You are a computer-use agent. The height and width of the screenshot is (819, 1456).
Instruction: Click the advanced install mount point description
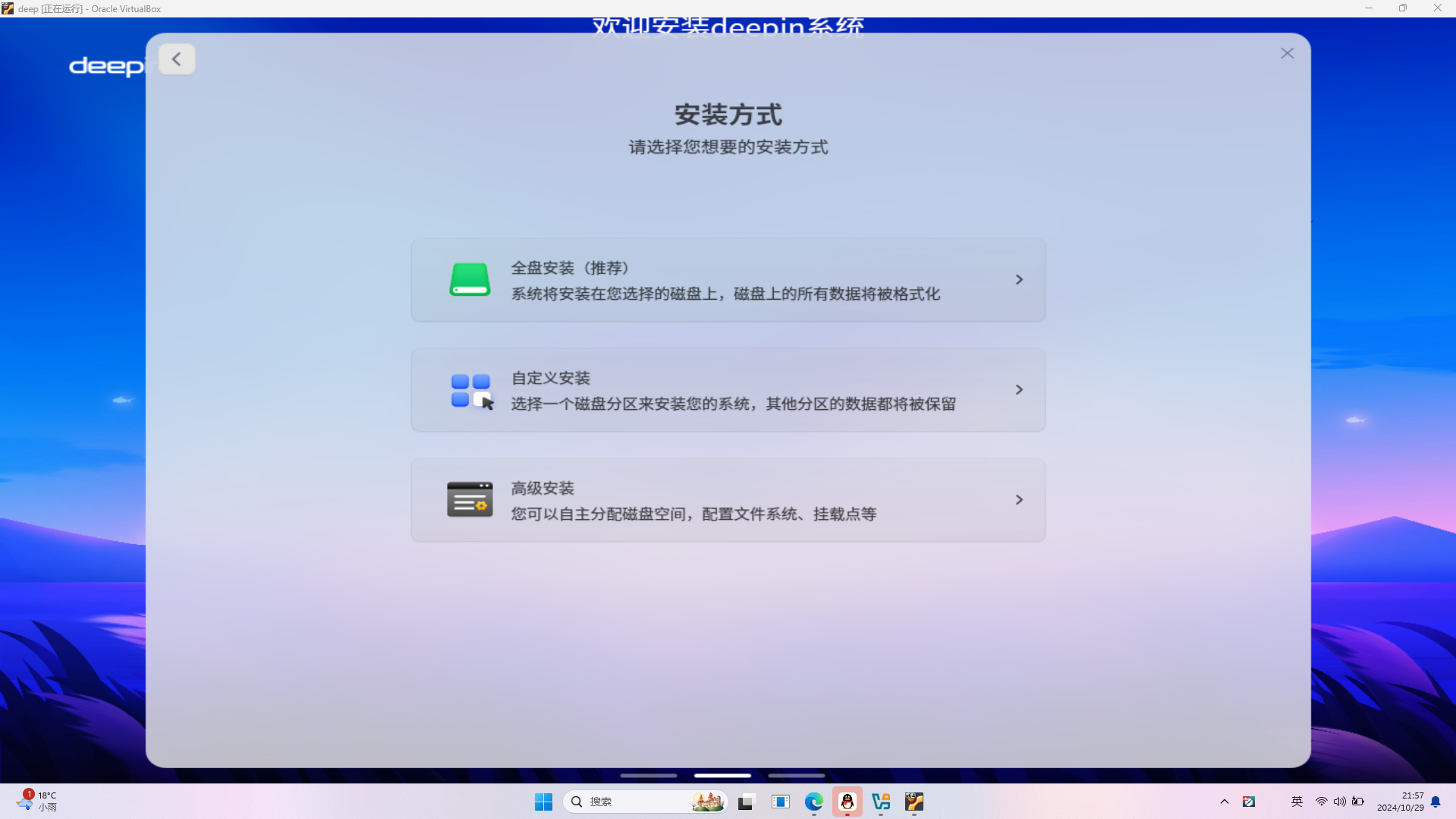[693, 514]
